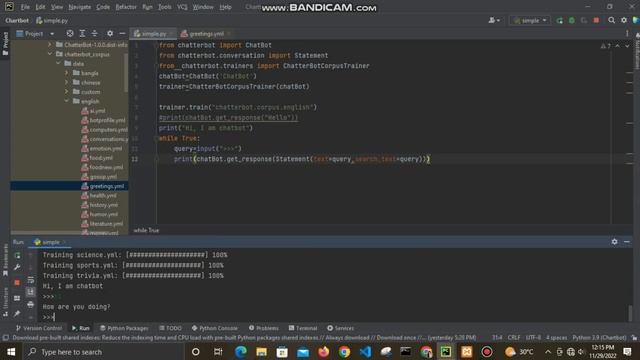Image resolution: width=640 pixels, height=360 pixels.
Task: Open the Version Control tool window
Action: [x=39, y=328]
